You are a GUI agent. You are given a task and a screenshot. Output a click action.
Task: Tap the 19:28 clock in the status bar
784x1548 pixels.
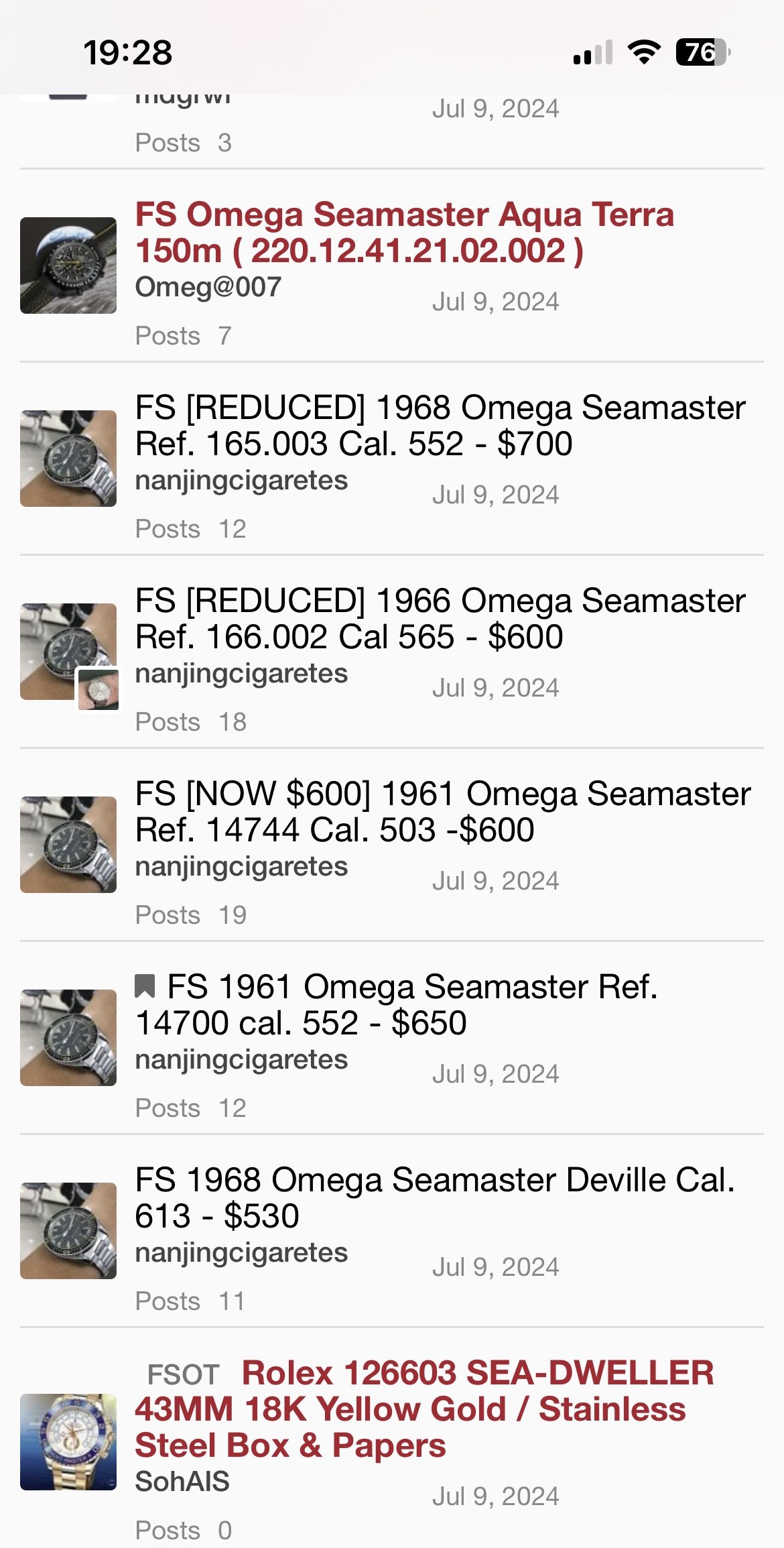[x=127, y=52]
